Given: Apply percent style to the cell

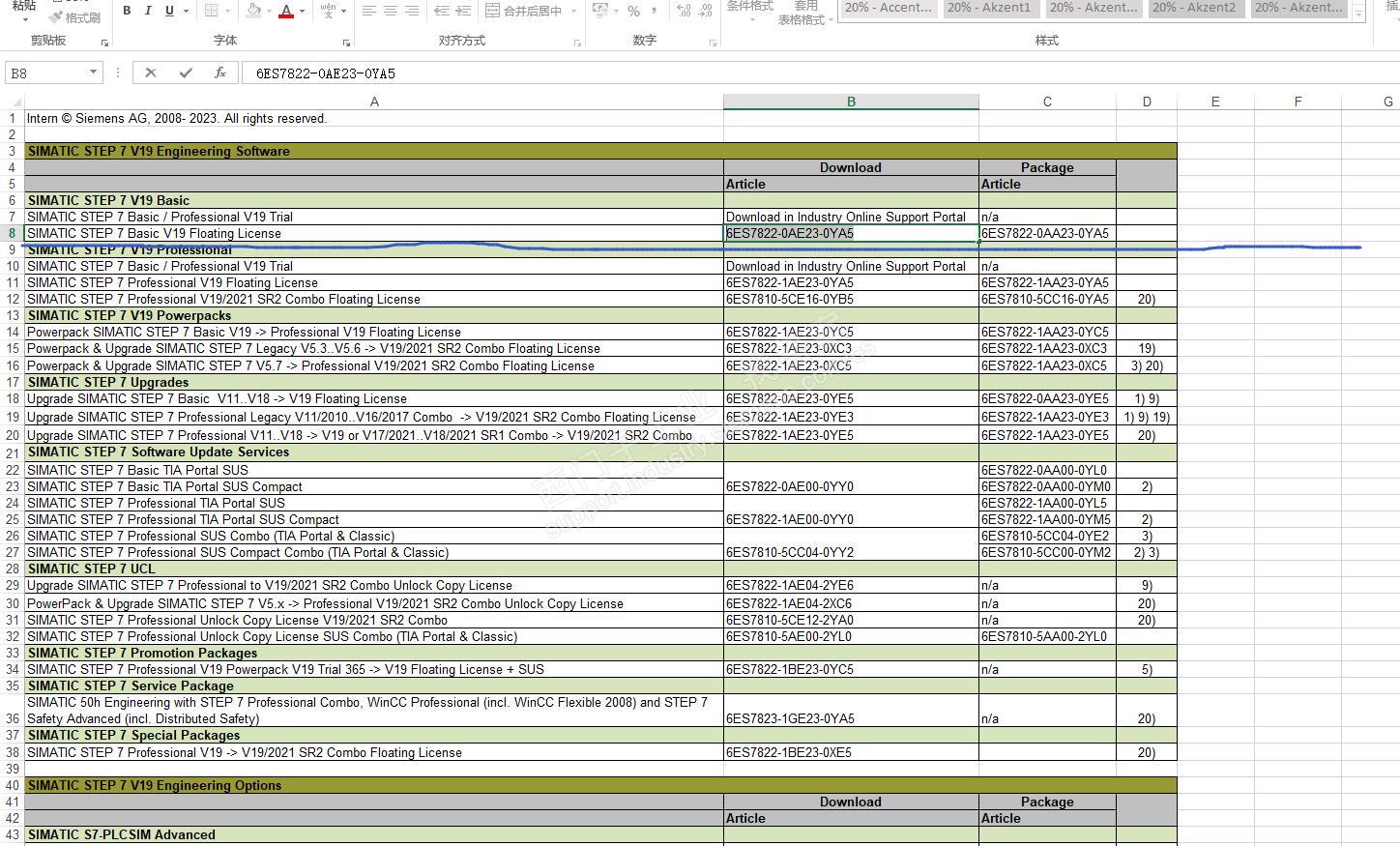Looking at the screenshot, I should 633,11.
